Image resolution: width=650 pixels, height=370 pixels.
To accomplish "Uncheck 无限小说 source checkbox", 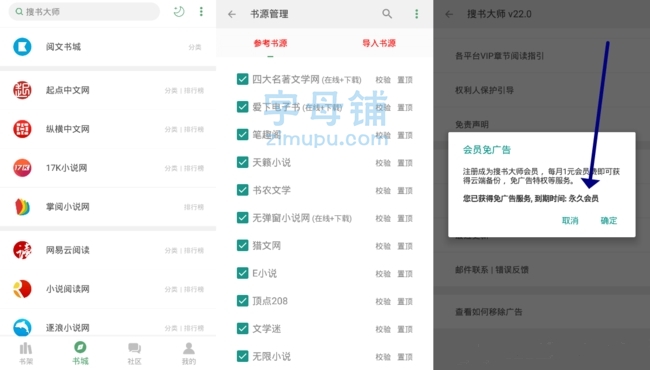I will 243,356.
